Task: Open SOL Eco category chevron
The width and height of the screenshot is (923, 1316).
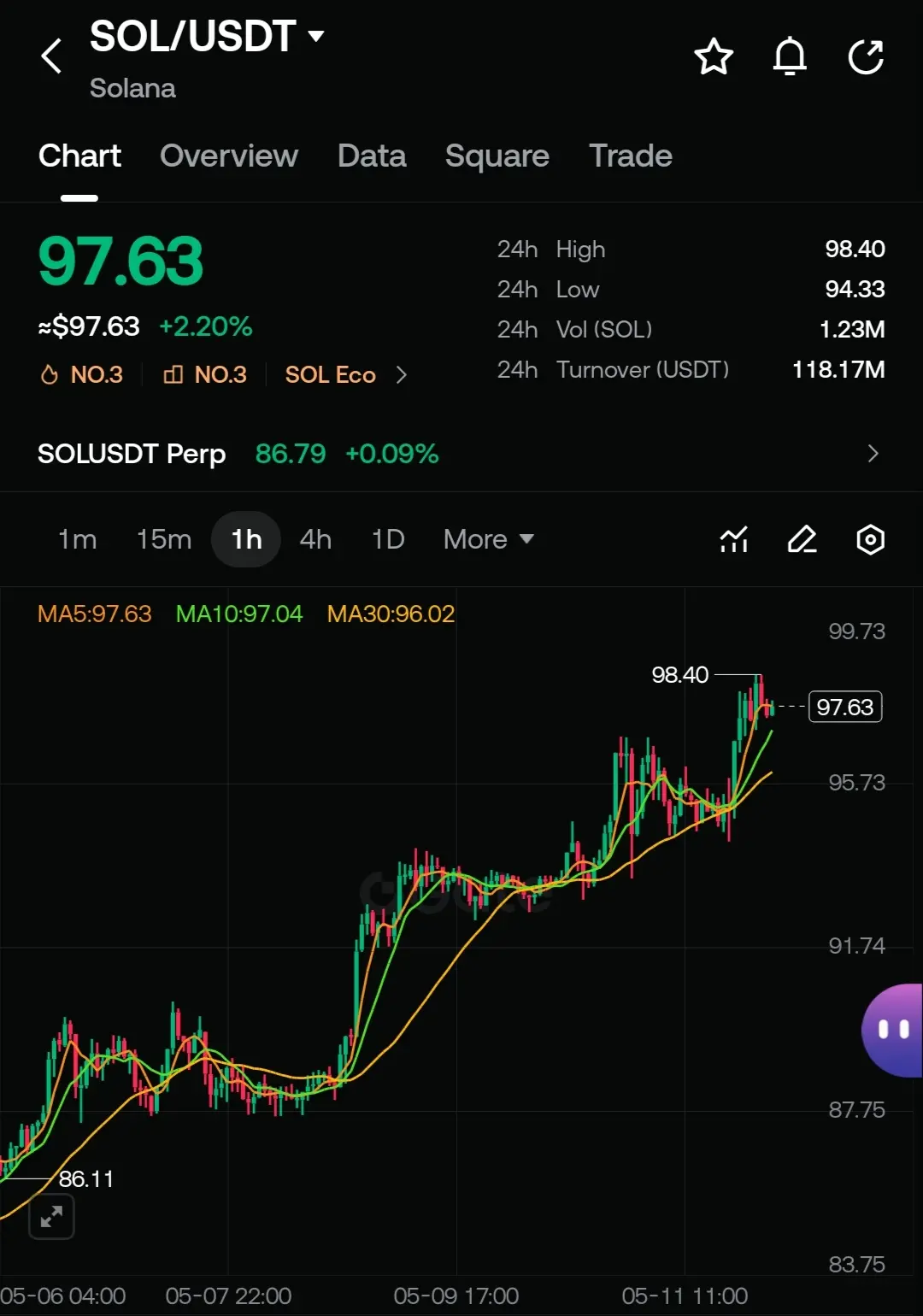Action: point(402,374)
